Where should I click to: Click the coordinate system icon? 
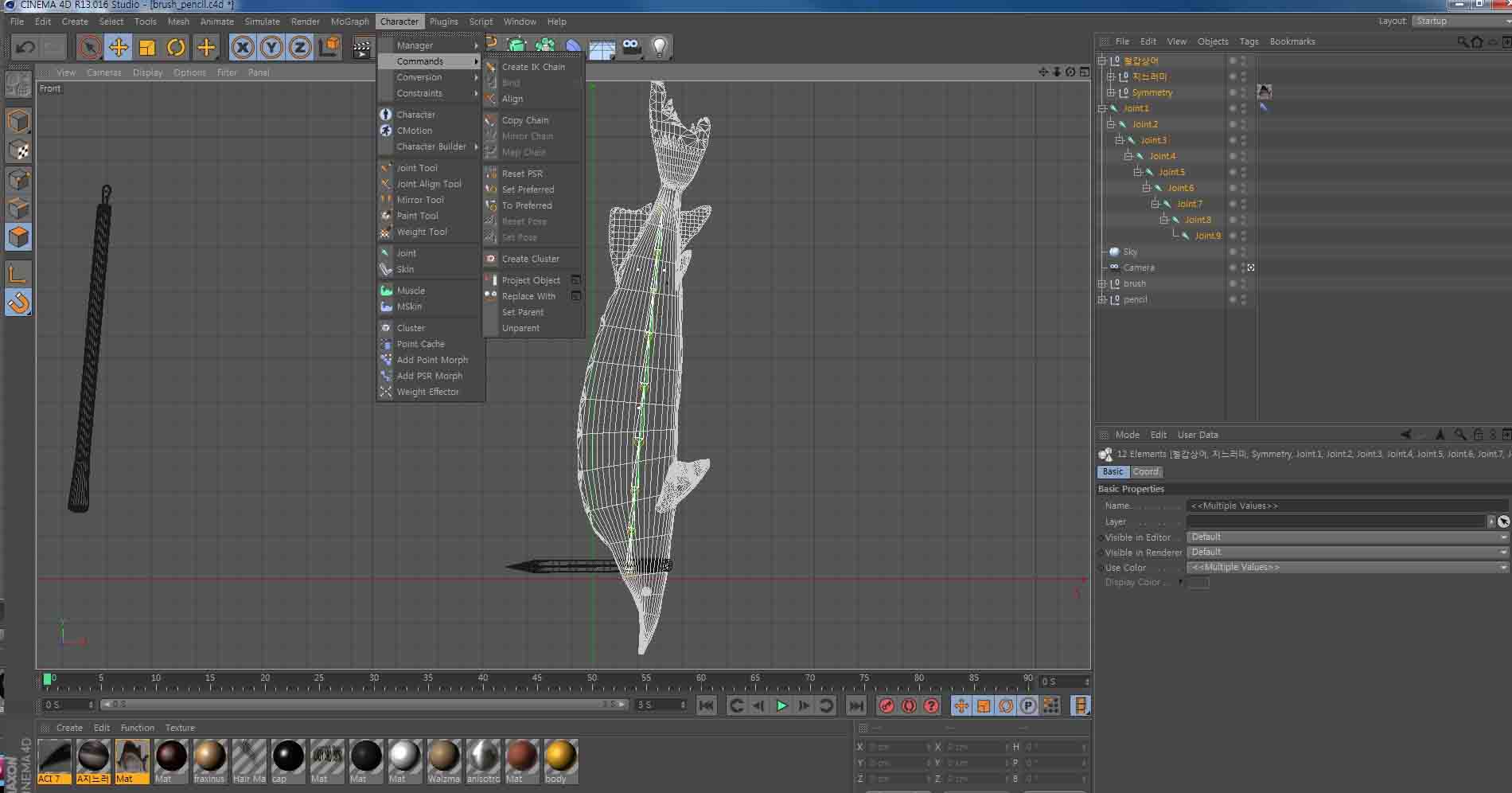329,48
